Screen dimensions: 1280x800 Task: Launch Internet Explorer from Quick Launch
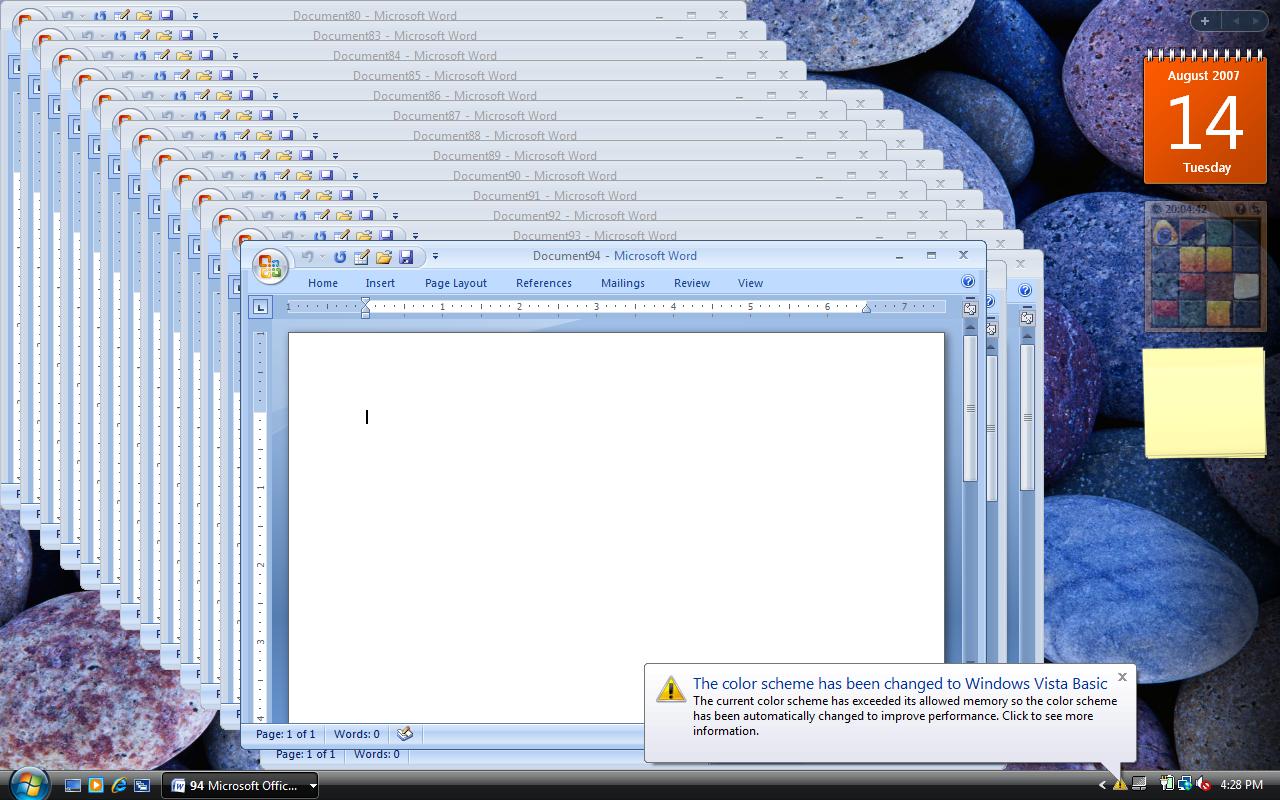119,785
